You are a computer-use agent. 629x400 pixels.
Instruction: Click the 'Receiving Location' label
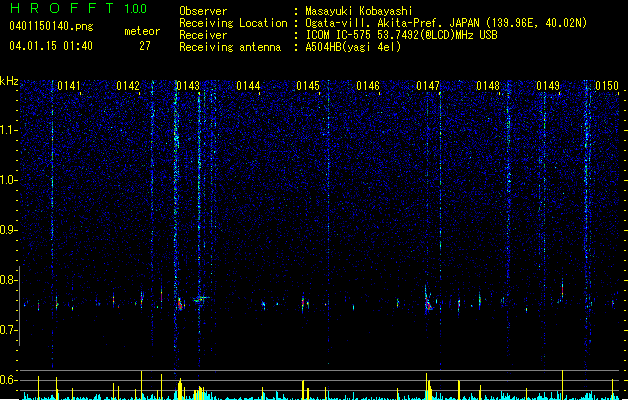(x=233, y=23)
